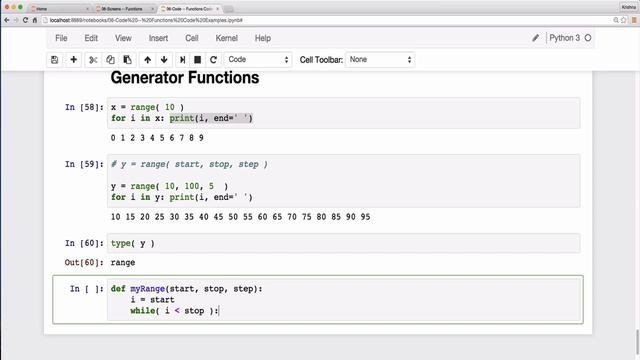This screenshot has height=360, width=640.
Task: Click the browser profile button at top right
Action: [629, 7]
